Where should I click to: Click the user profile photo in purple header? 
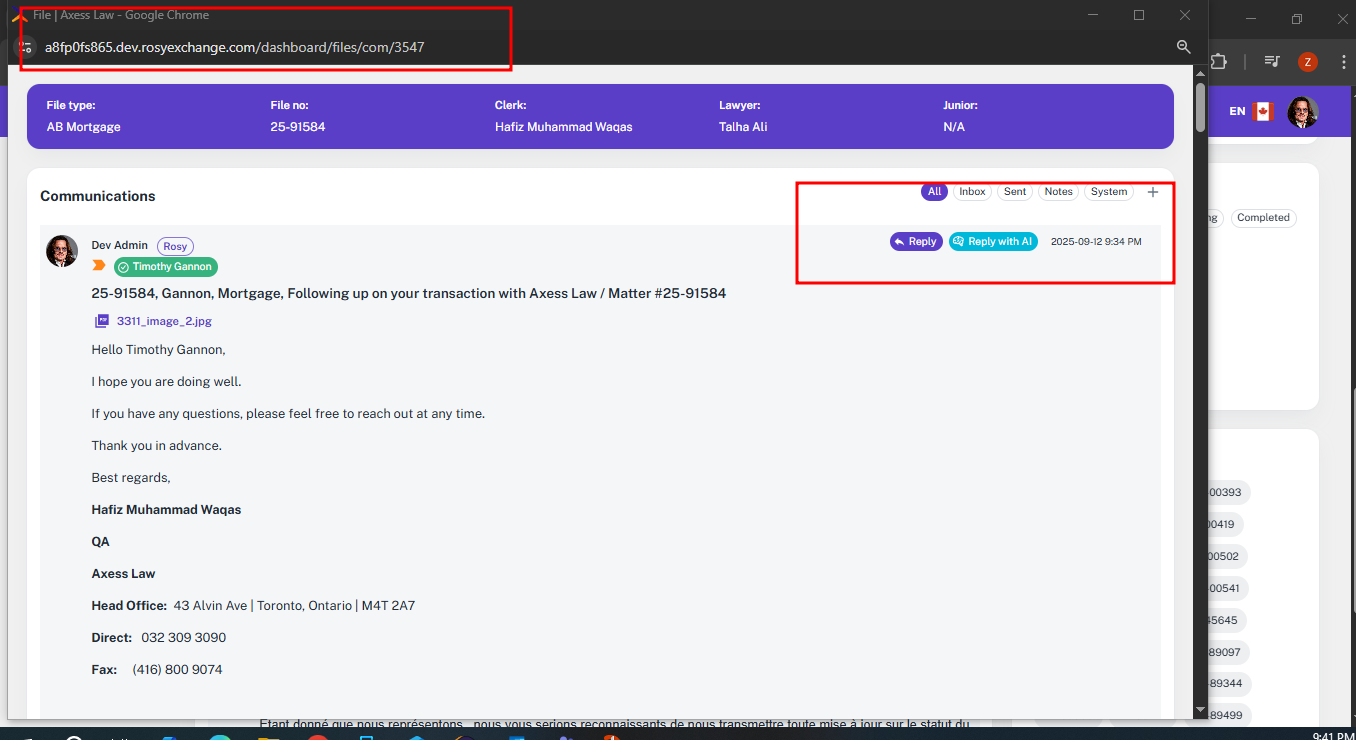pos(1302,112)
